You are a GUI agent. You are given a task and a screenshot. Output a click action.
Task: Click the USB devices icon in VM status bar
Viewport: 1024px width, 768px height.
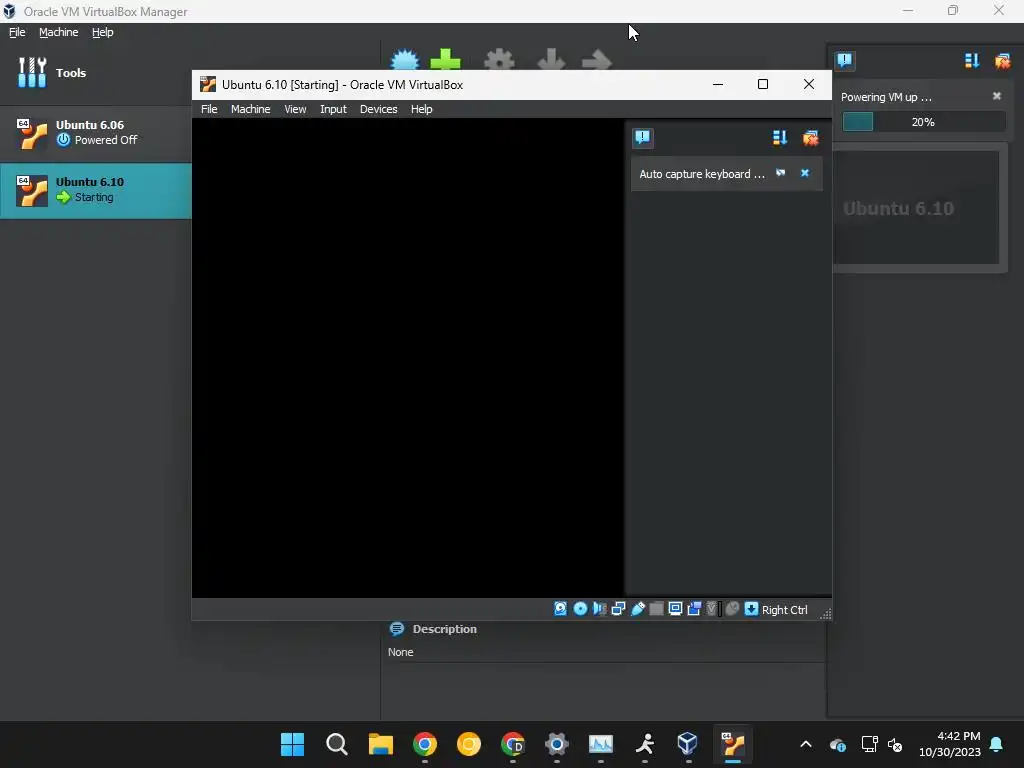click(637, 609)
